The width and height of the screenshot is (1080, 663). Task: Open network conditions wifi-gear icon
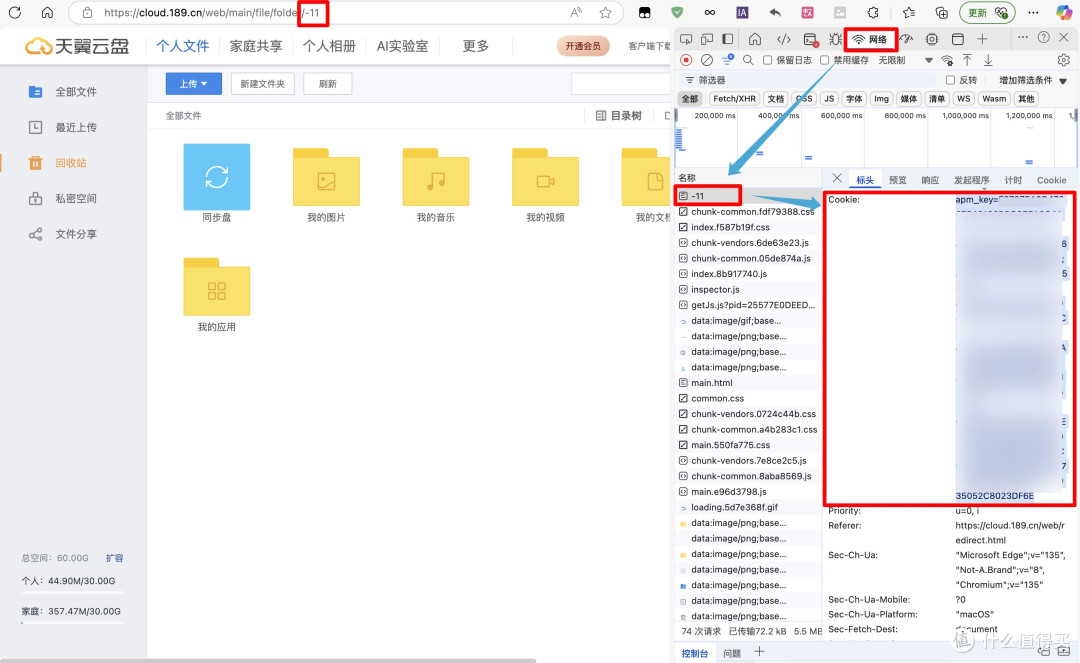click(948, 60)
